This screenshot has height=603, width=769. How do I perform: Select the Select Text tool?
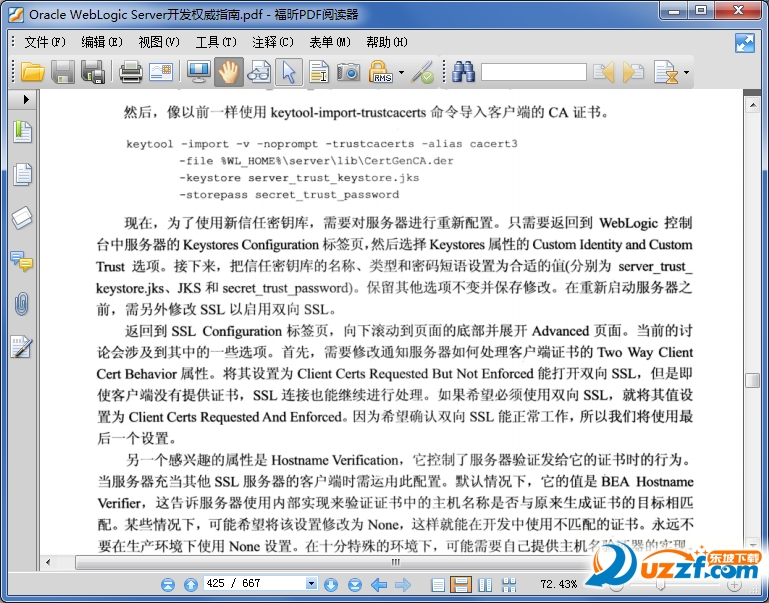tap(319, 73)
